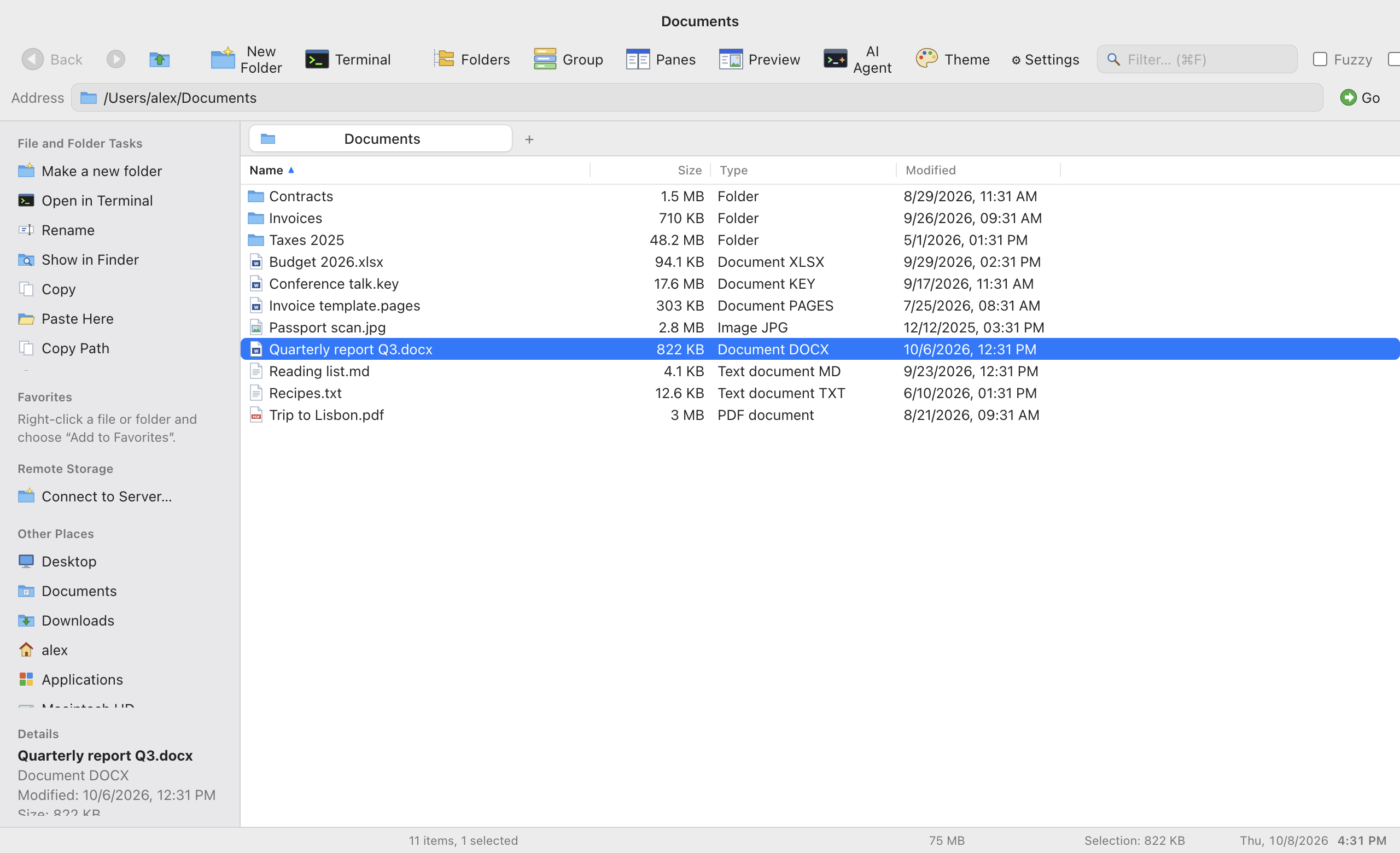The image size is (1400, 853).
Task: Open the AI Agent
Action: (857, 59)
